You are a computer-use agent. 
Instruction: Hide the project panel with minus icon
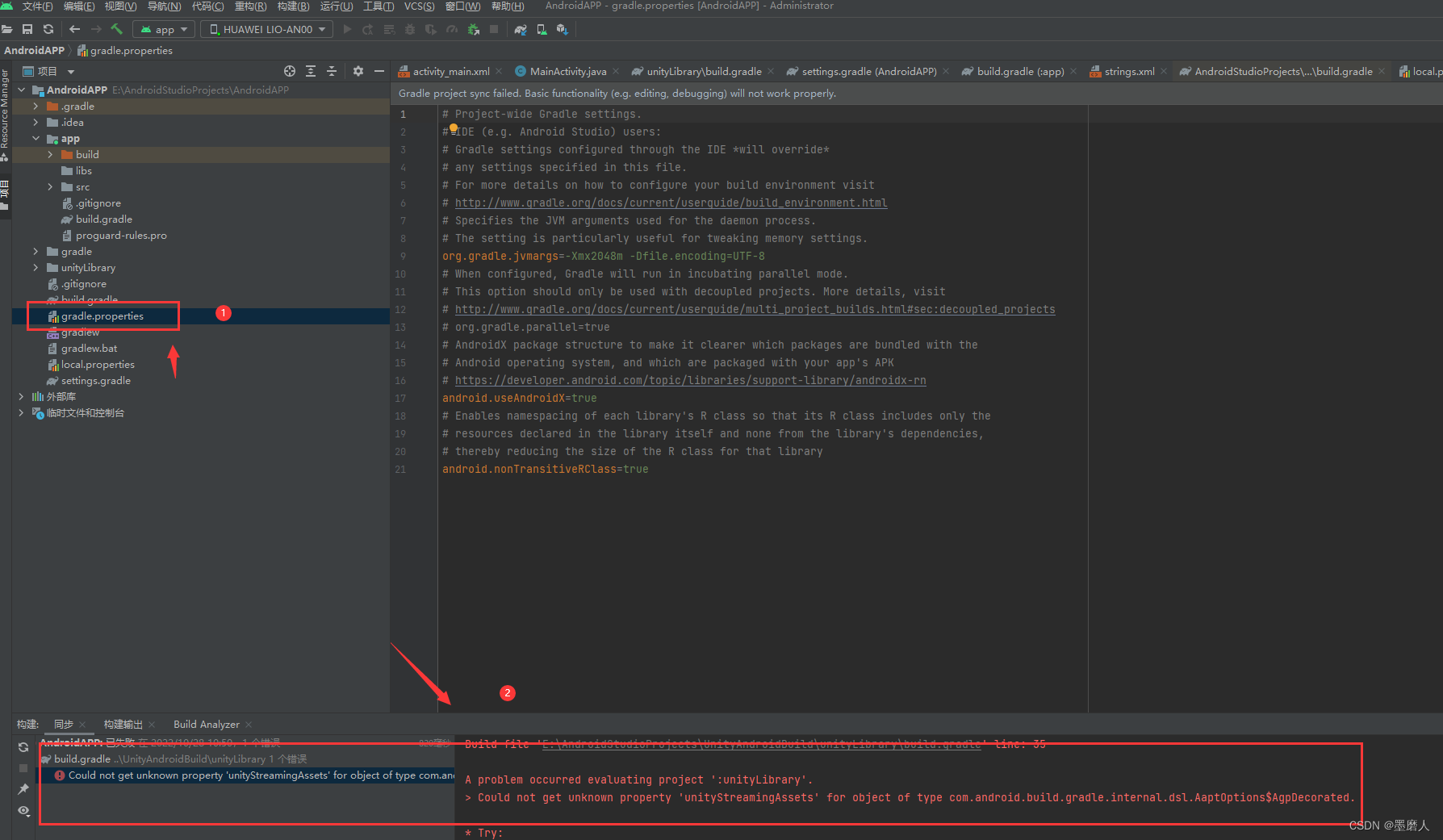(379, 71)
